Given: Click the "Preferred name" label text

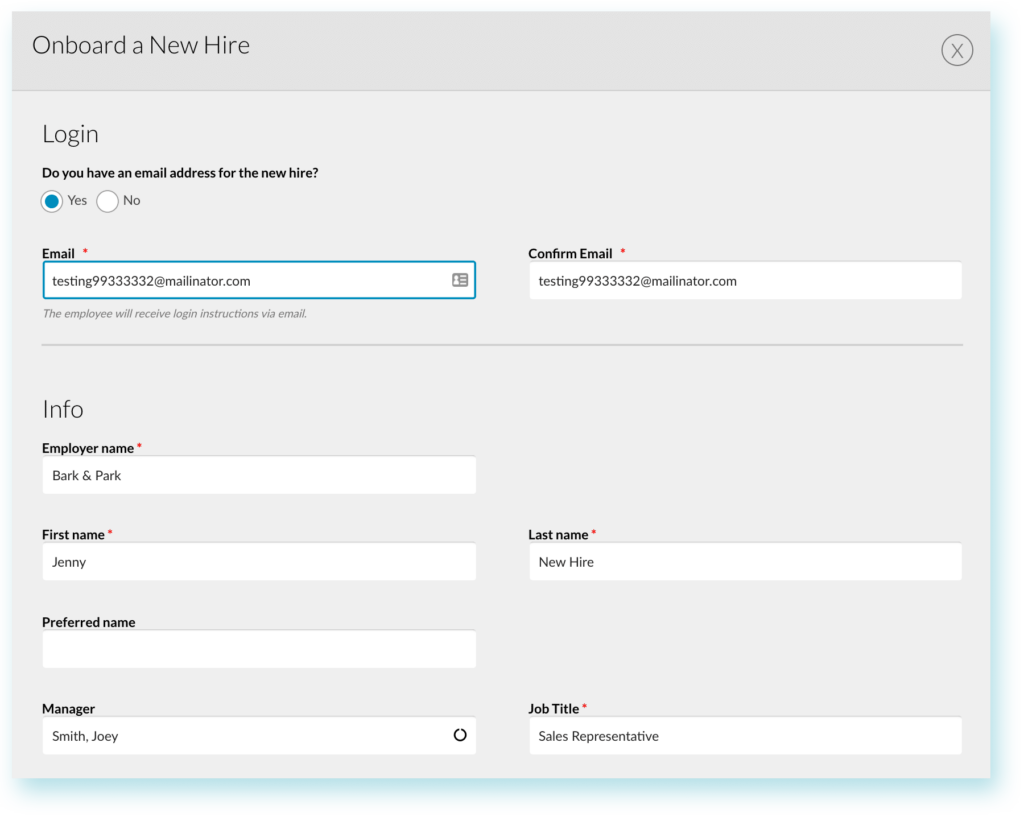Looking at the screenshot, I should coord(88,622).
